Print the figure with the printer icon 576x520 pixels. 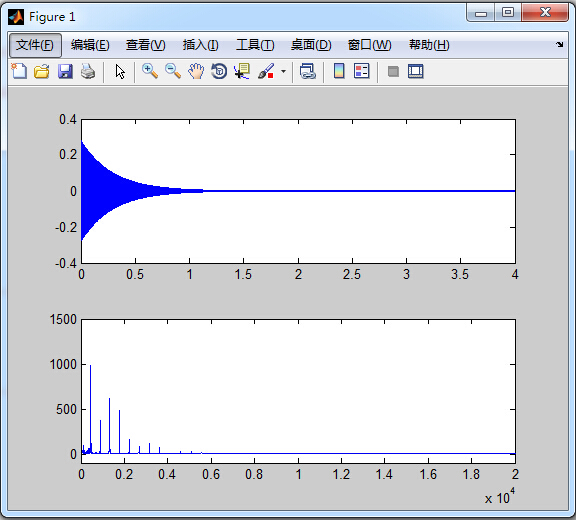click(x=88, y=71)
